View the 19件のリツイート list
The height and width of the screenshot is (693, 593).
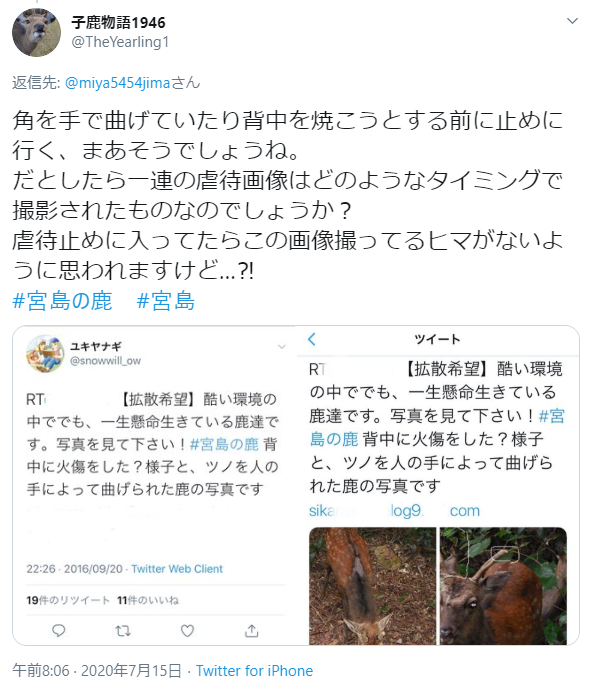pos(68,600)
